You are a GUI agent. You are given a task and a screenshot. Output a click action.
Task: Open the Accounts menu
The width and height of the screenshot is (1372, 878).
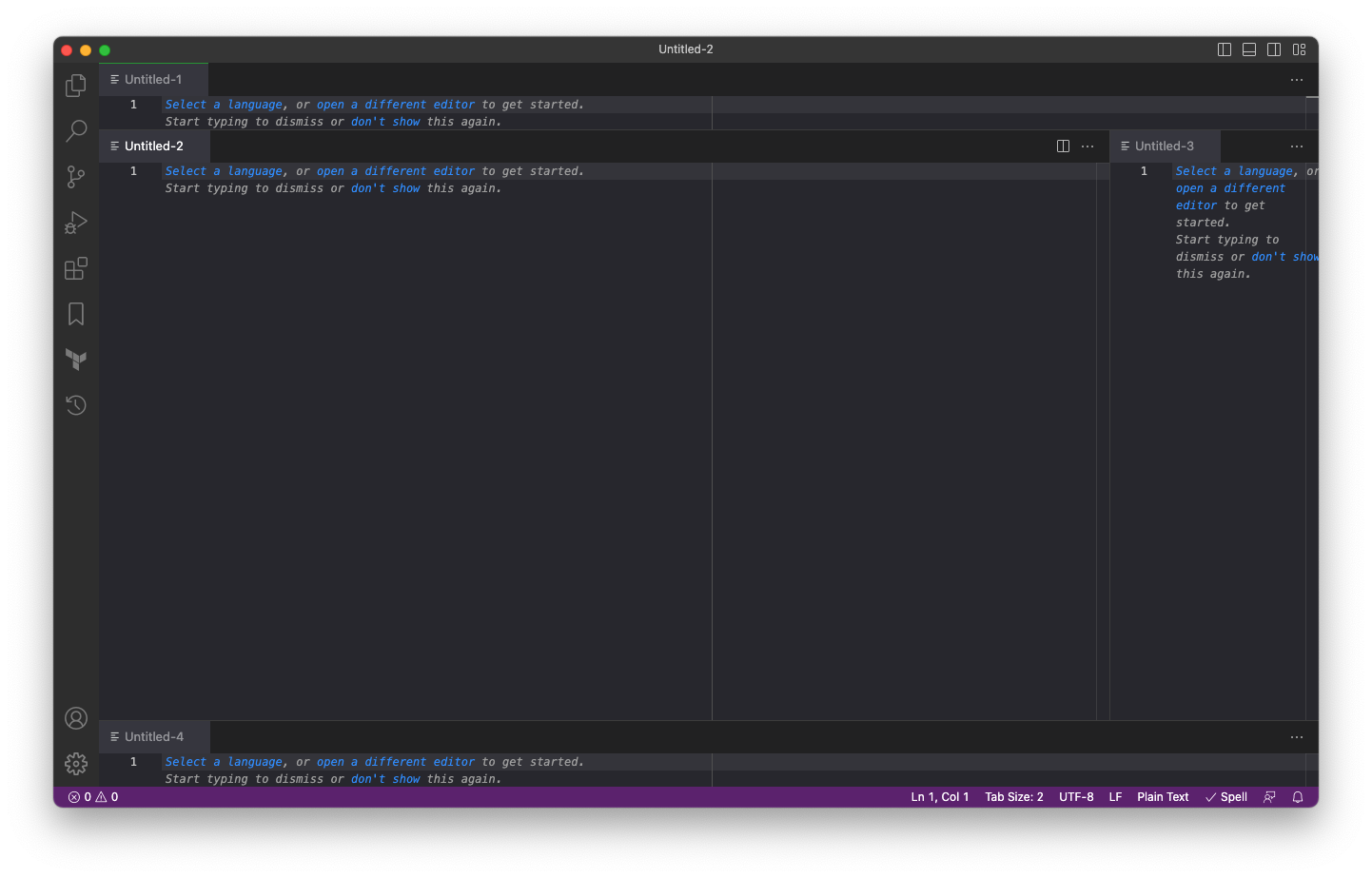coord(75,718)
